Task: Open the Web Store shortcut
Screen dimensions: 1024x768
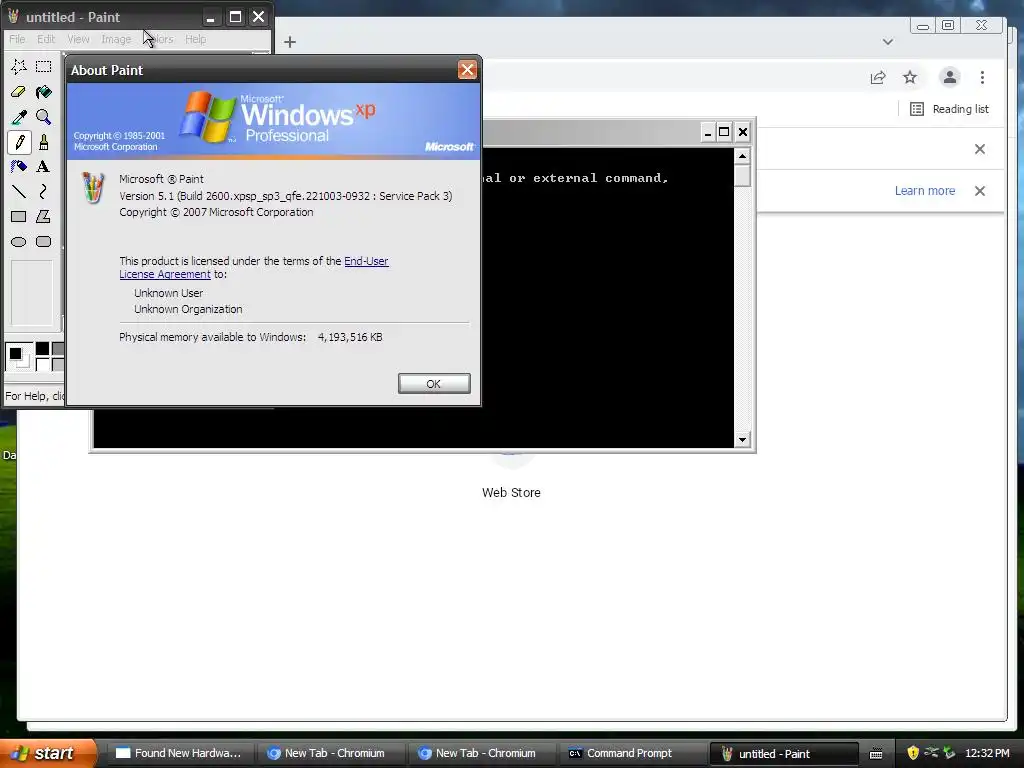Action: coord(511,492)
